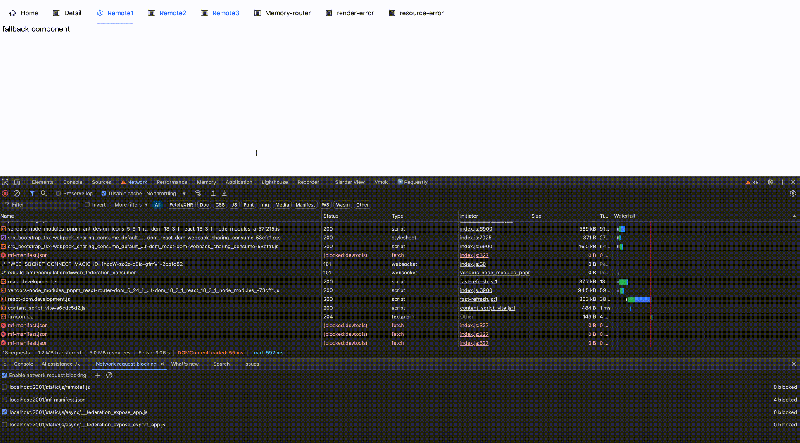
Task: Switch drawer to What's new tab
Action: (185, 364)
